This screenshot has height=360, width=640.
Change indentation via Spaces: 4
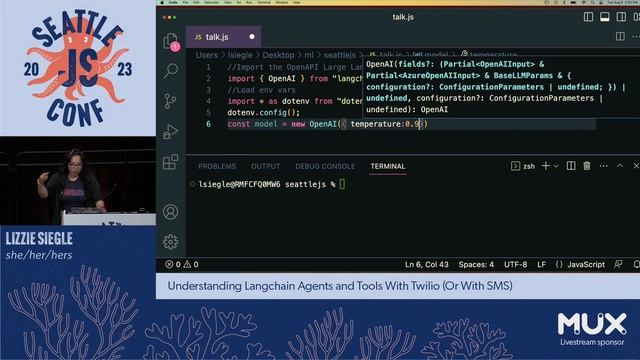click(x=476, y=264)
